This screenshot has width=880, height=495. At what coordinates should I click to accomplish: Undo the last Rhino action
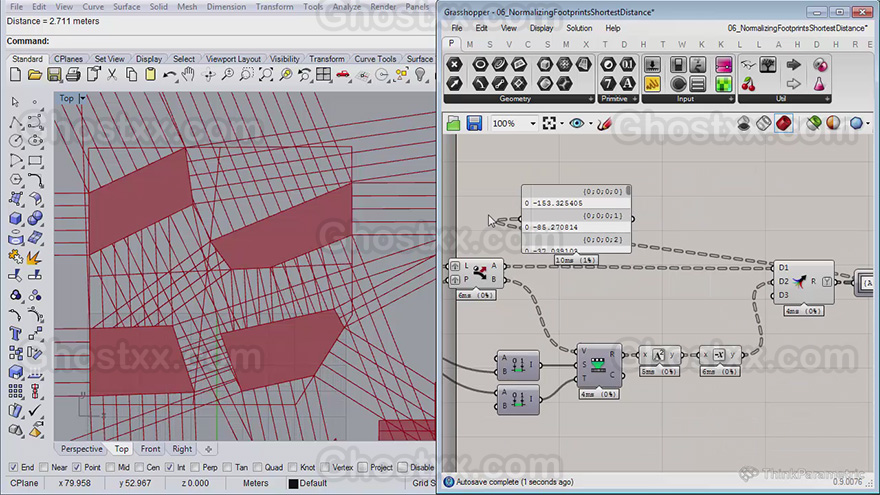point(169,75)
